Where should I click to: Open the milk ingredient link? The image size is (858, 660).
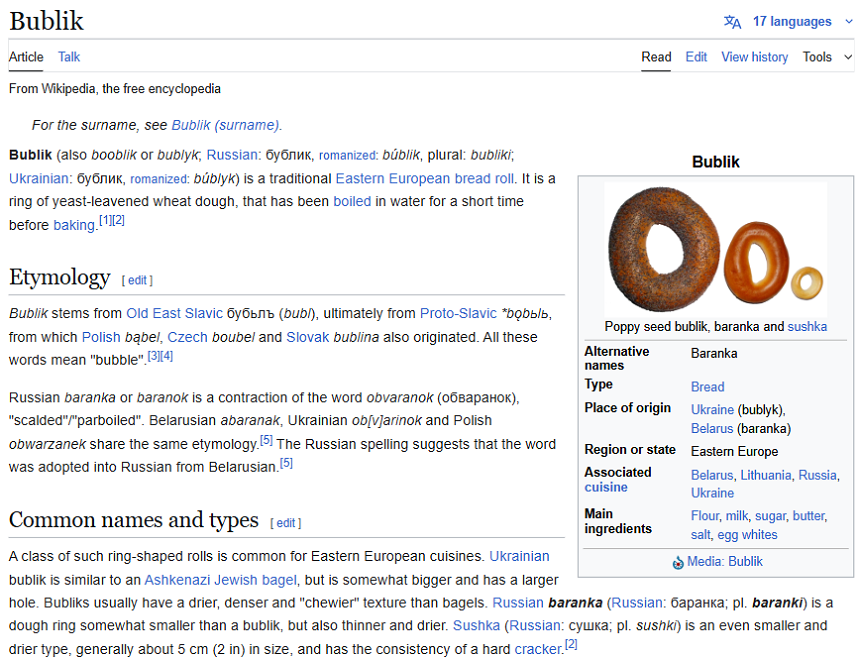click(737, 516)
